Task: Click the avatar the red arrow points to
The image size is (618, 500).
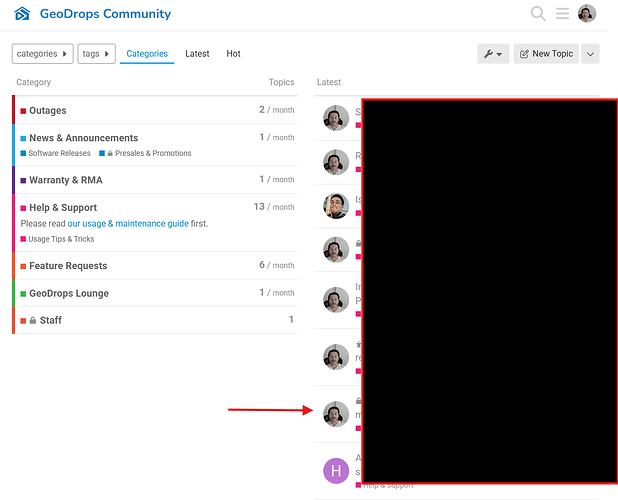Action: tap(336, 414)
